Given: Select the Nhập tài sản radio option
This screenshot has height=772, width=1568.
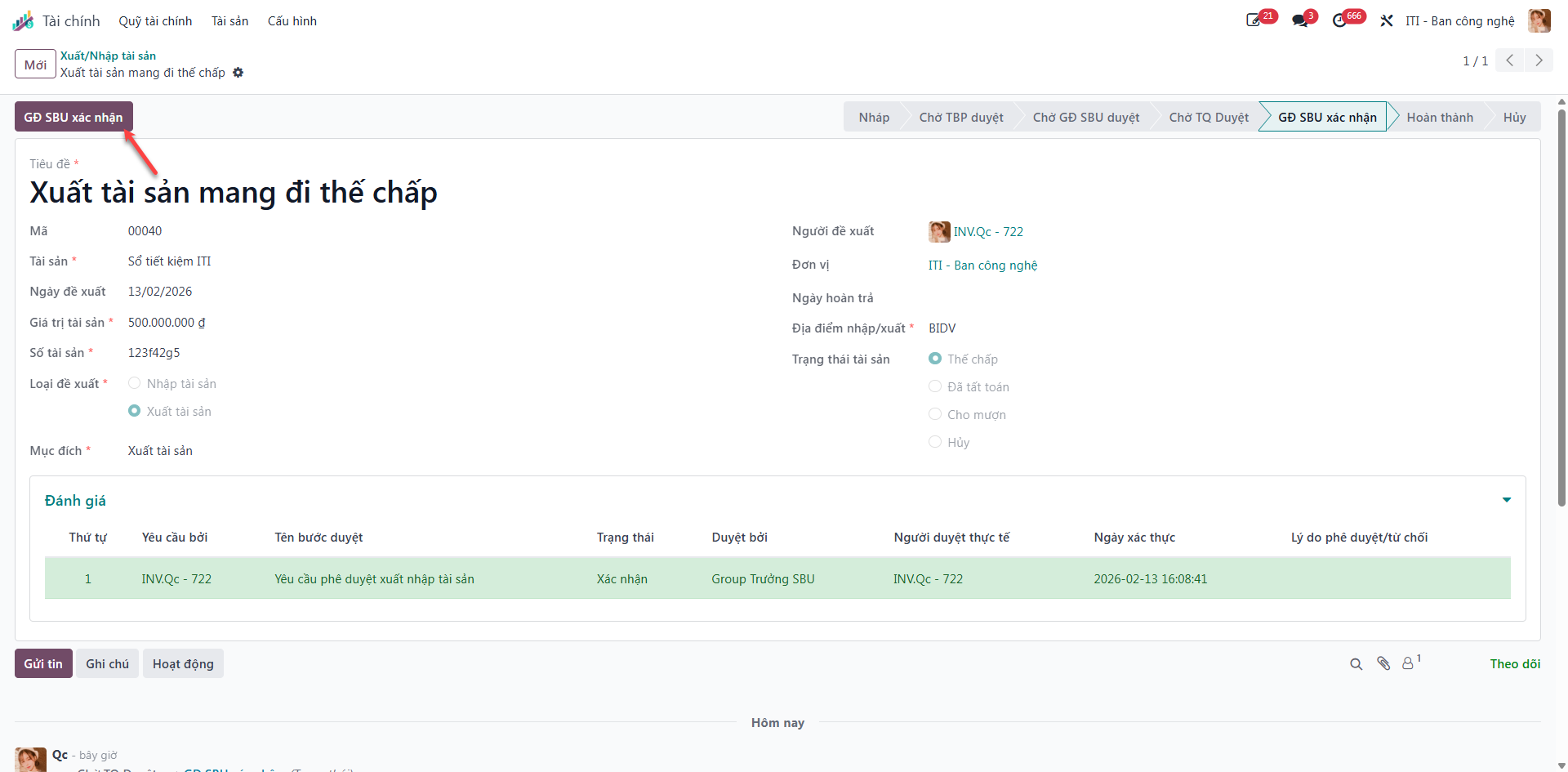Looking at the screenshot, I should pos(135,383).
